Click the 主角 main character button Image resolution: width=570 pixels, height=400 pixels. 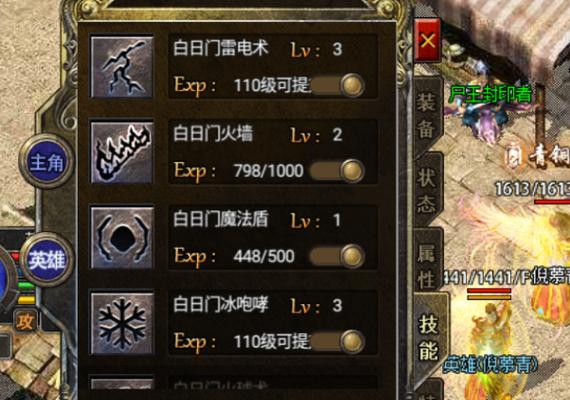[x=47, y=162]
